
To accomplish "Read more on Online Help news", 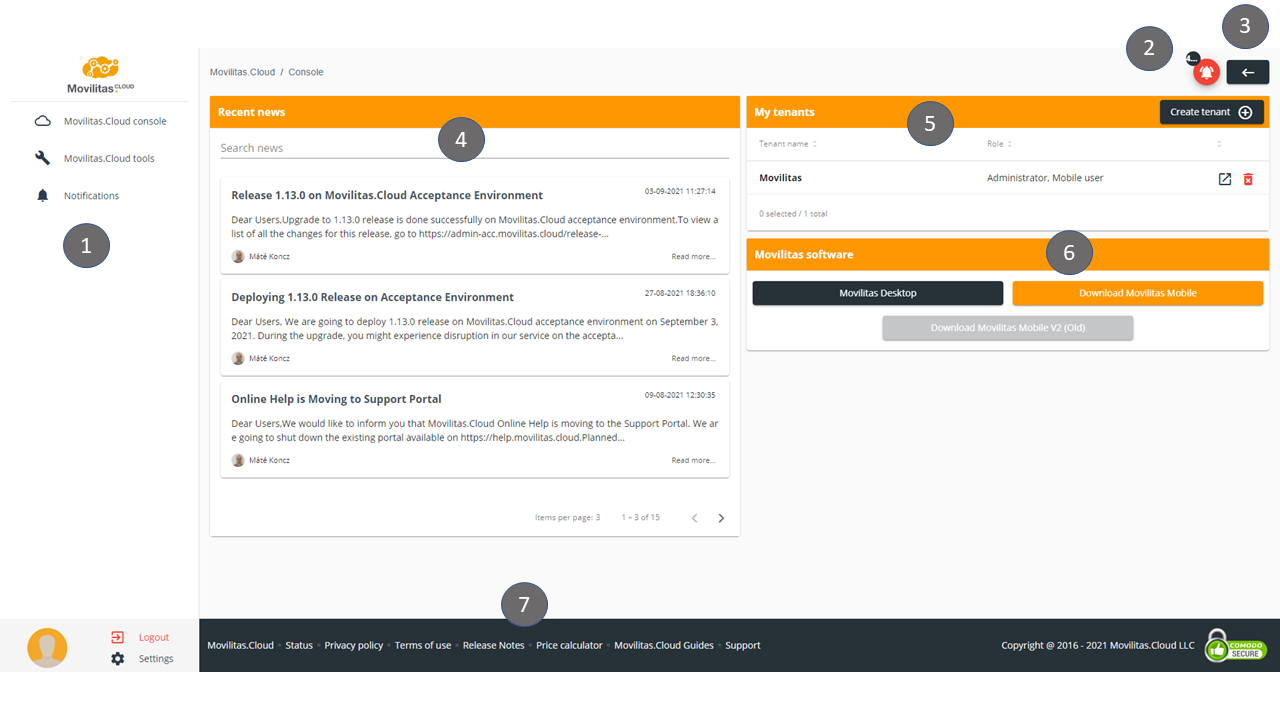I will [x=693, y=460].
